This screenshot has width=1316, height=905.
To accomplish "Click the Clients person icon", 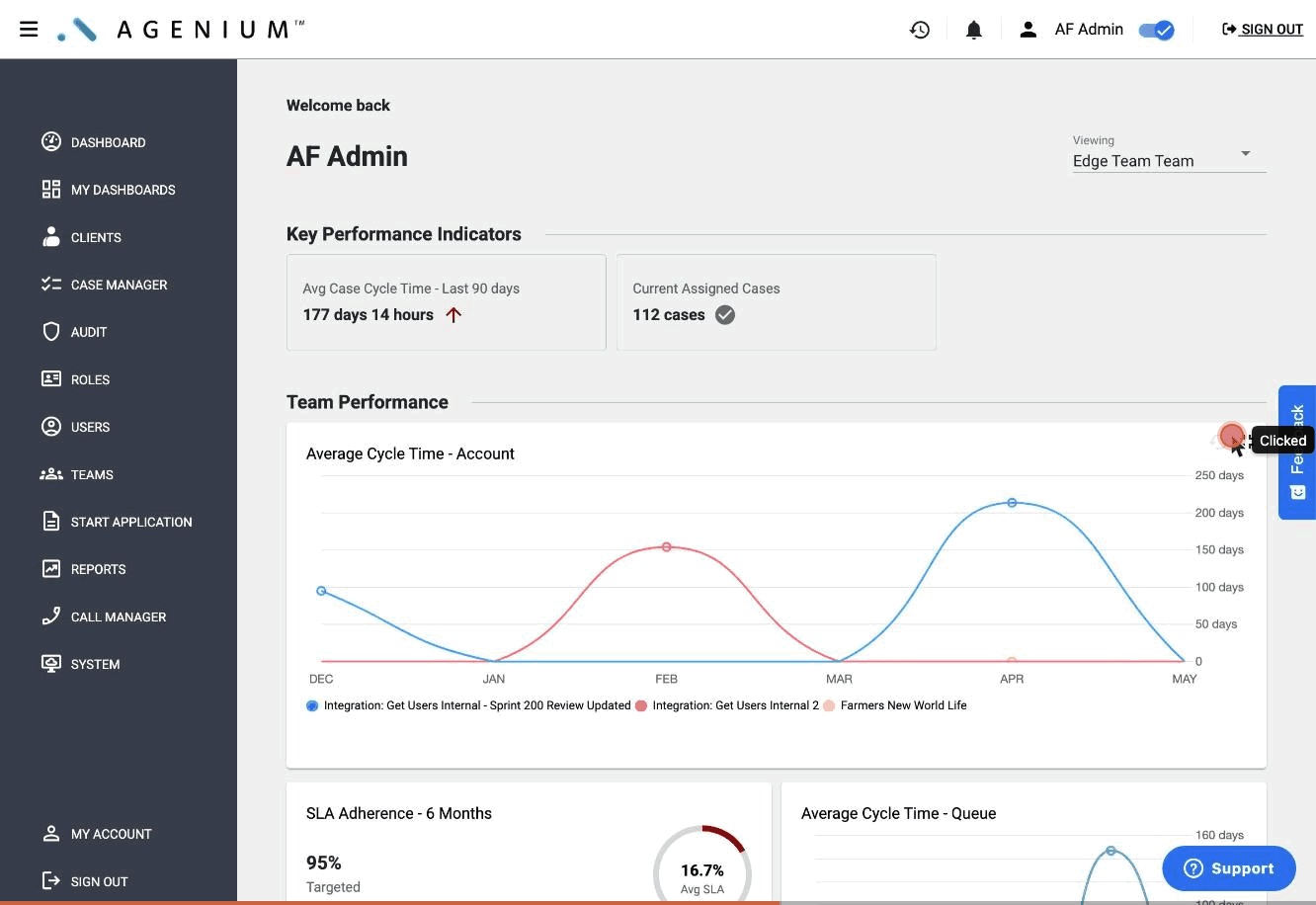I will (x=51, y=237).
